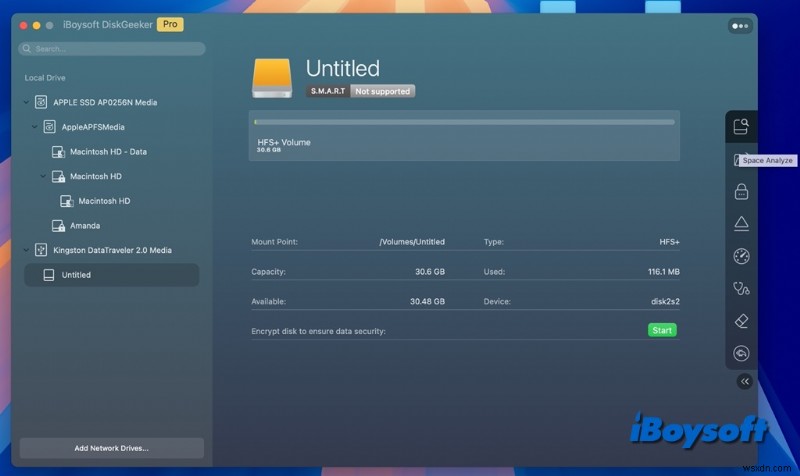This screenshot has width=800, height=476.
Task: Select AppleAPFSMedia in sidebar
Action: click(x=93, y=127)
